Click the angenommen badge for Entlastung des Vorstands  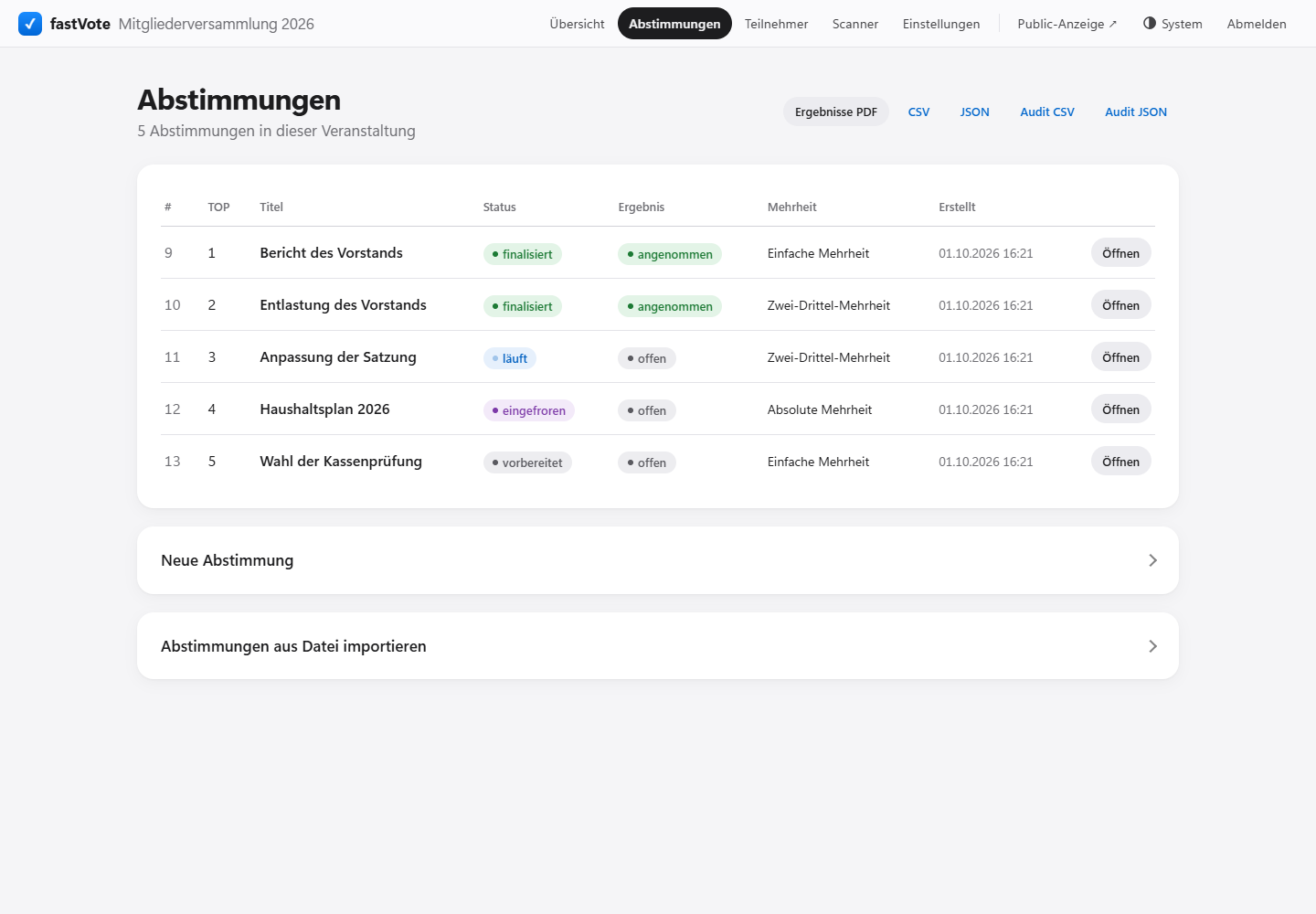670,306
